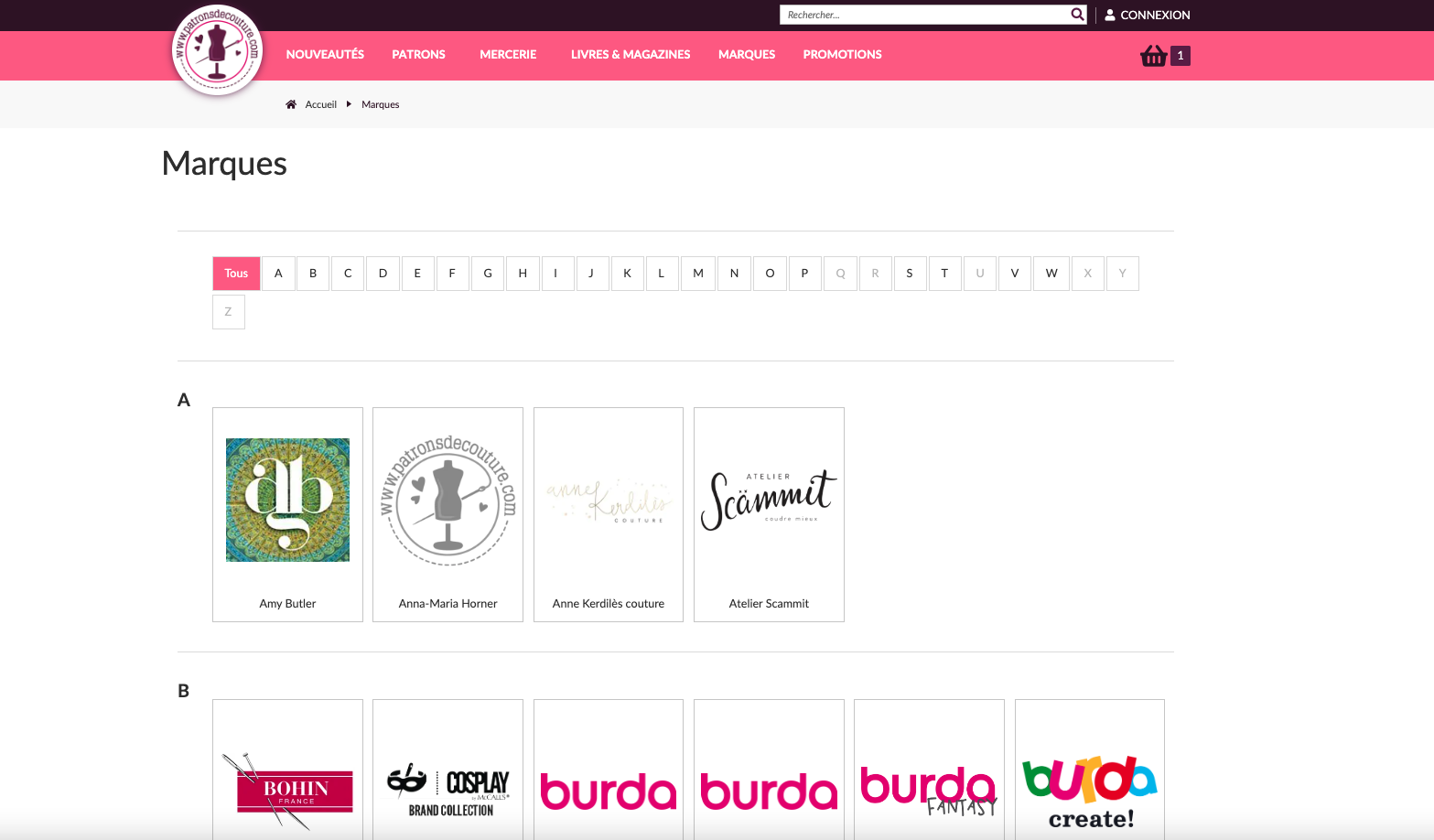Click the user icon beside CONNEXION
Viewport: 1434px width, 840px height.
click(1110, 15)
